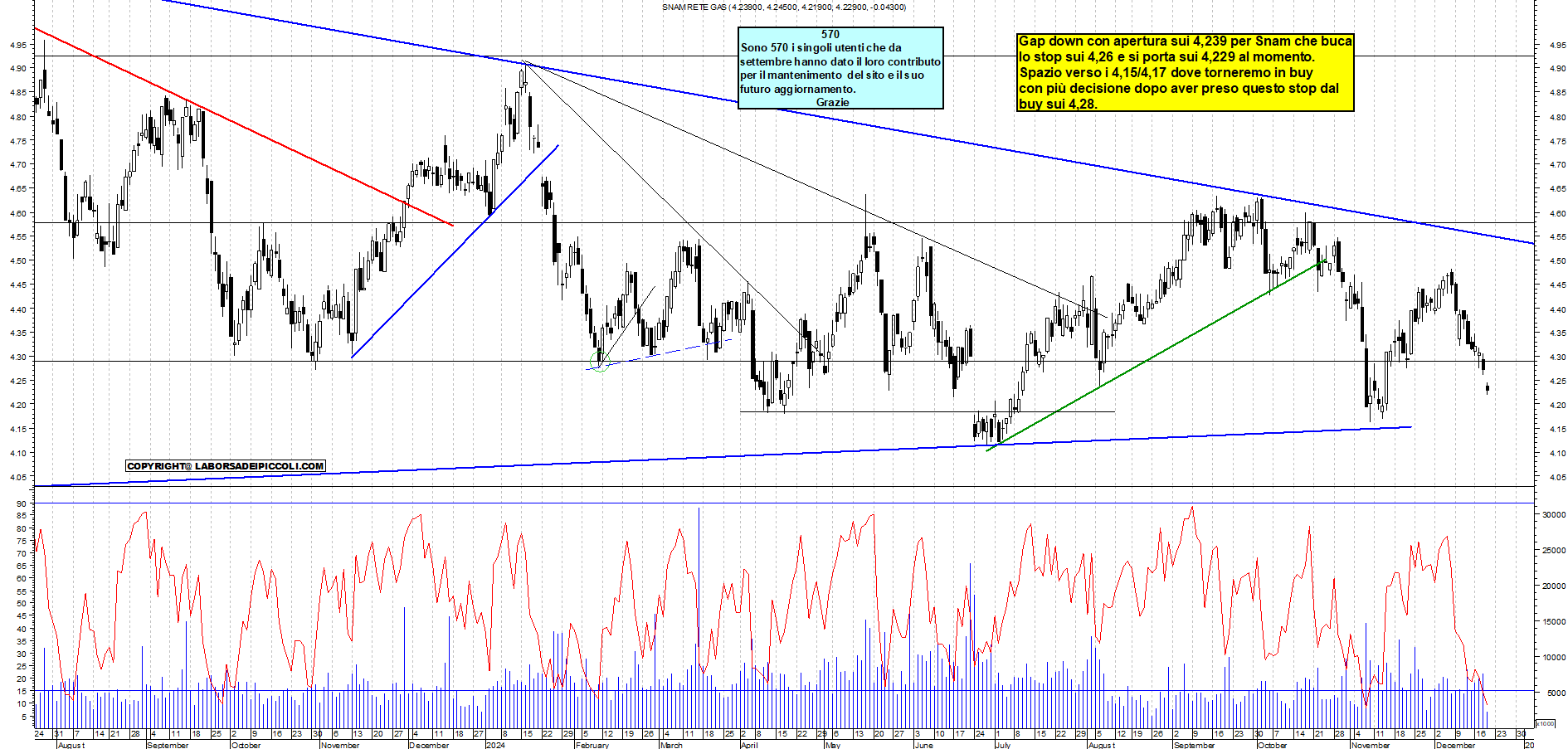Click 4.15 on the right price axis
Screen dimensions: 1568x749
1557,430
